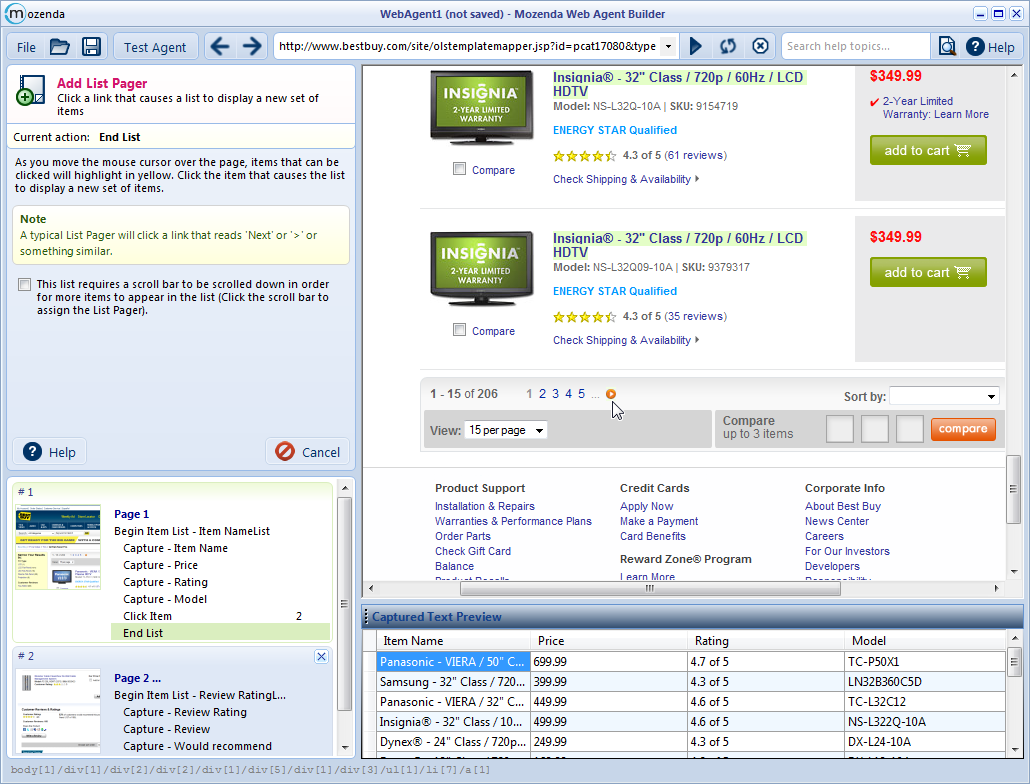This screenshot has height=784, width=1030.
Task: Open the Sort by dropdown
Action: [x=944, y=396]
